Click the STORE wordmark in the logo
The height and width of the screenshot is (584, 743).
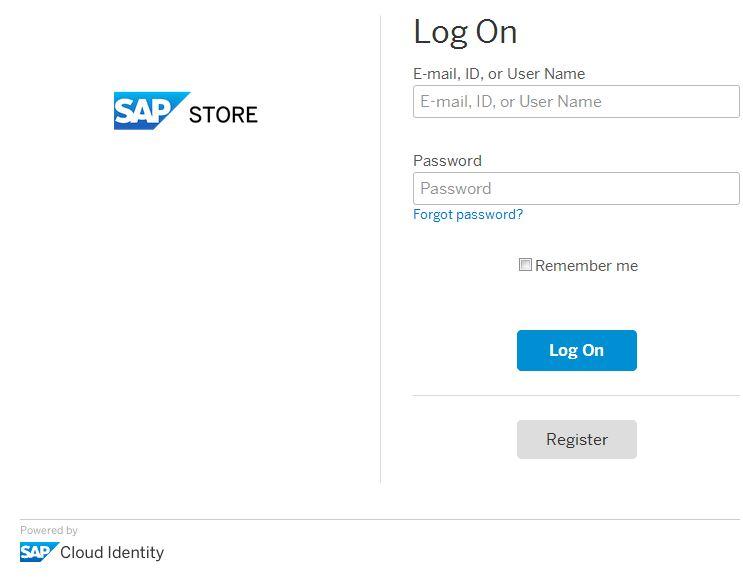tap(223, 115)
